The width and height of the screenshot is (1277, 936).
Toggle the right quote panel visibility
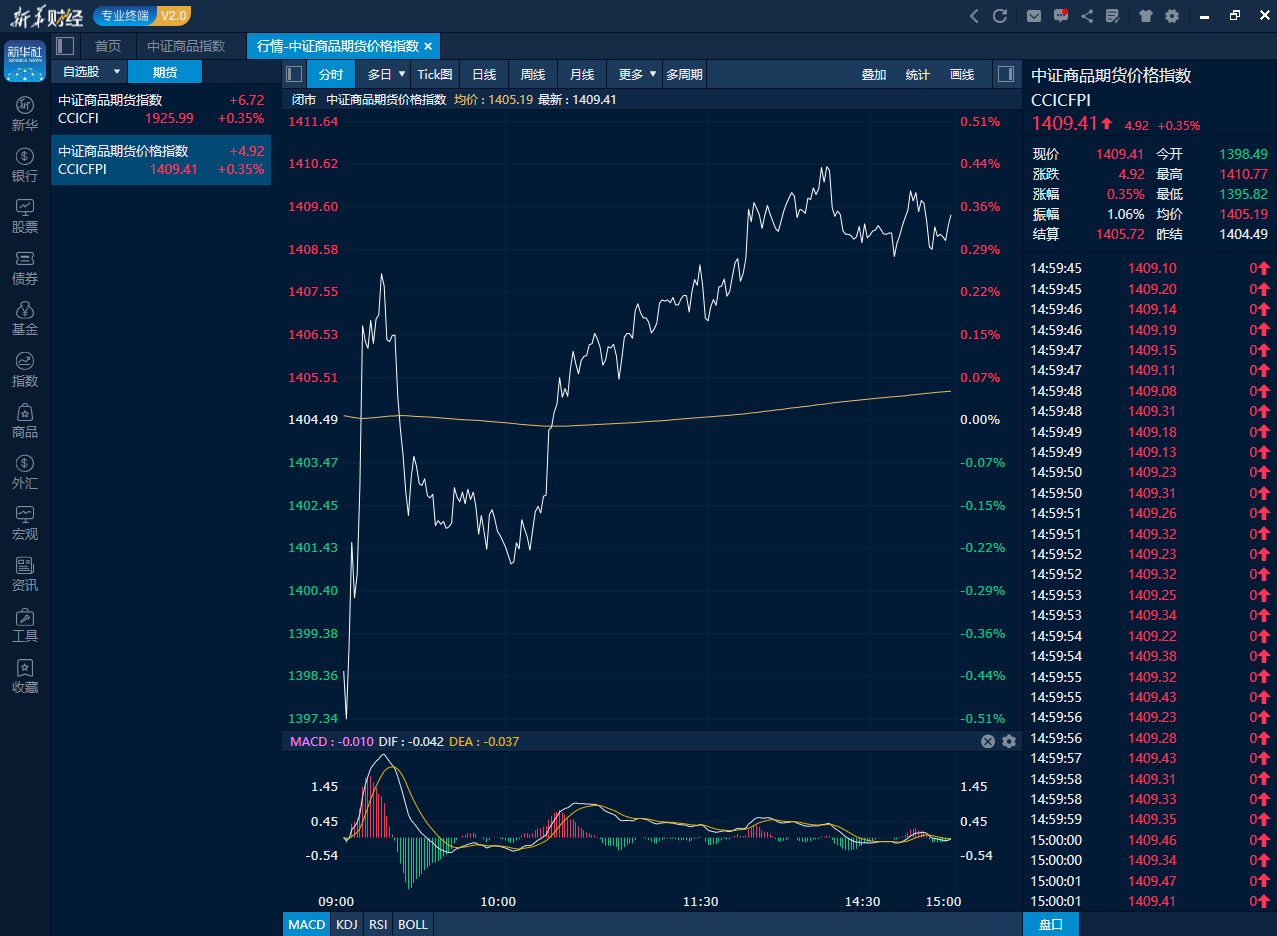[1007, 74]
